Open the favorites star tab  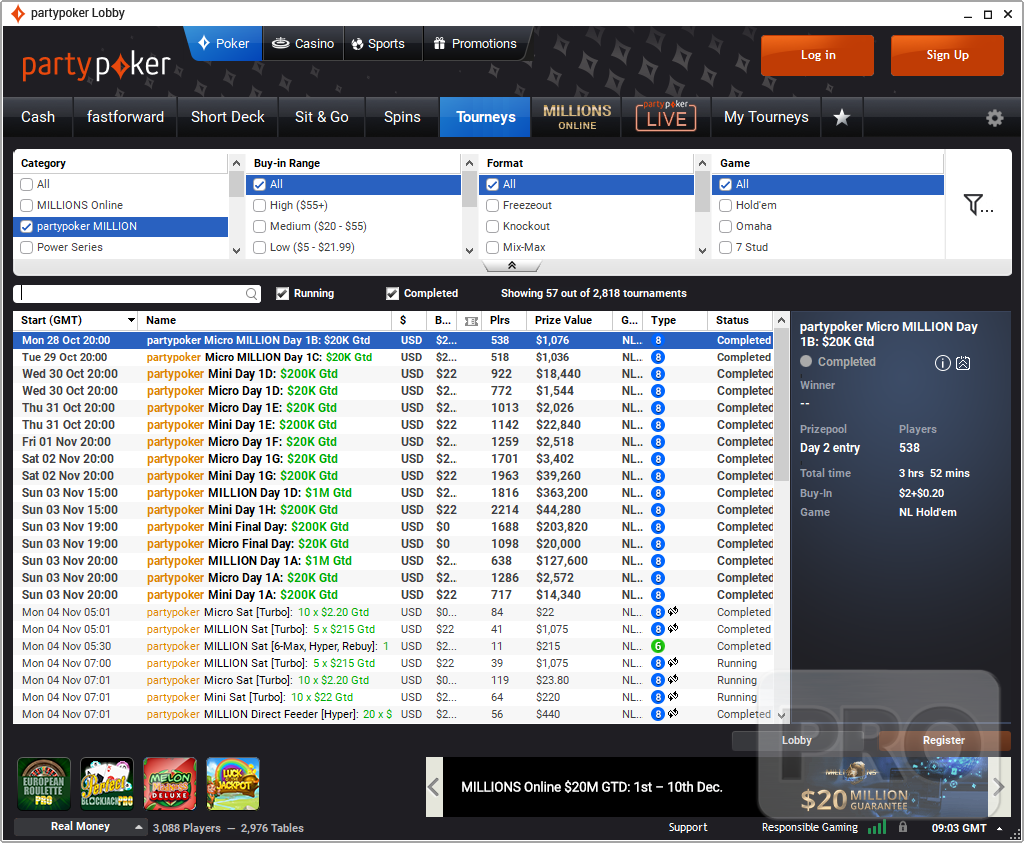click(842, 117)
